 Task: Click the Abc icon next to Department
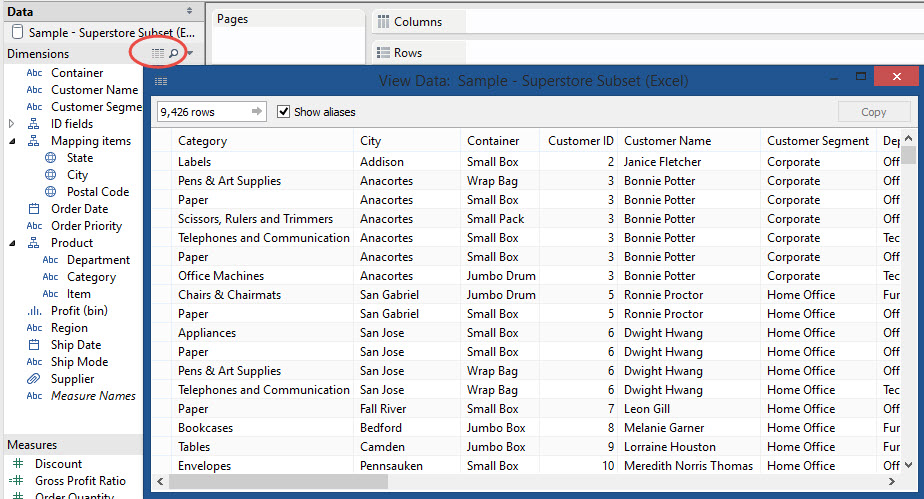[50, 260]
